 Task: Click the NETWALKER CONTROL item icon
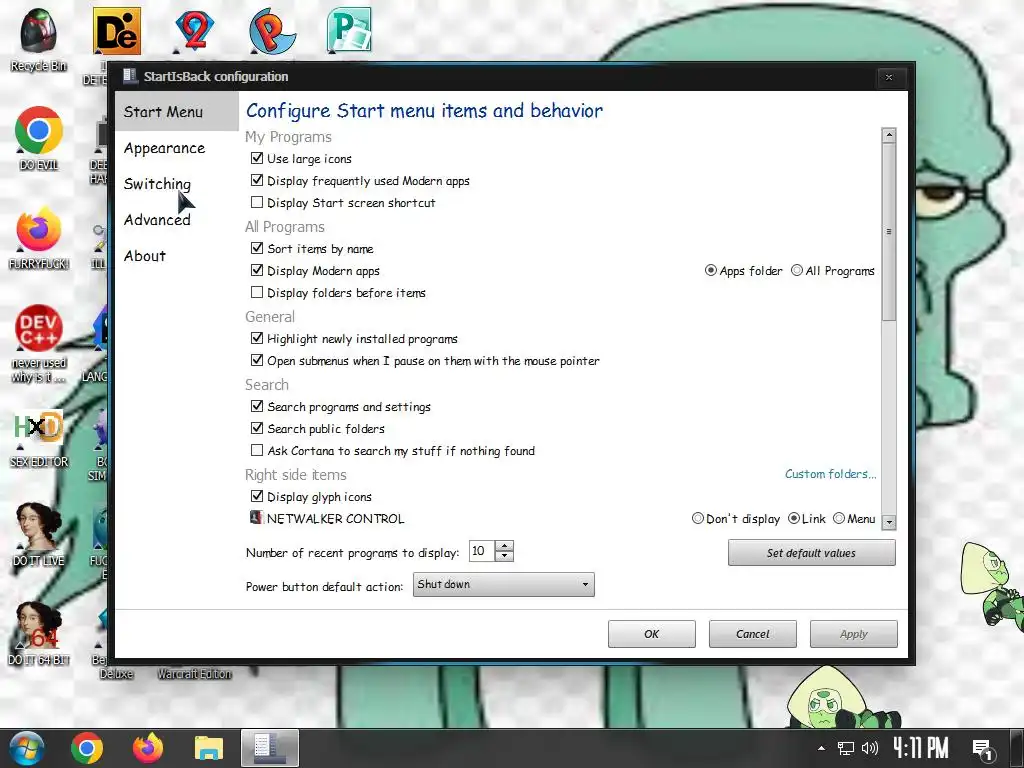pyautogui.click(x=256, y=517)
